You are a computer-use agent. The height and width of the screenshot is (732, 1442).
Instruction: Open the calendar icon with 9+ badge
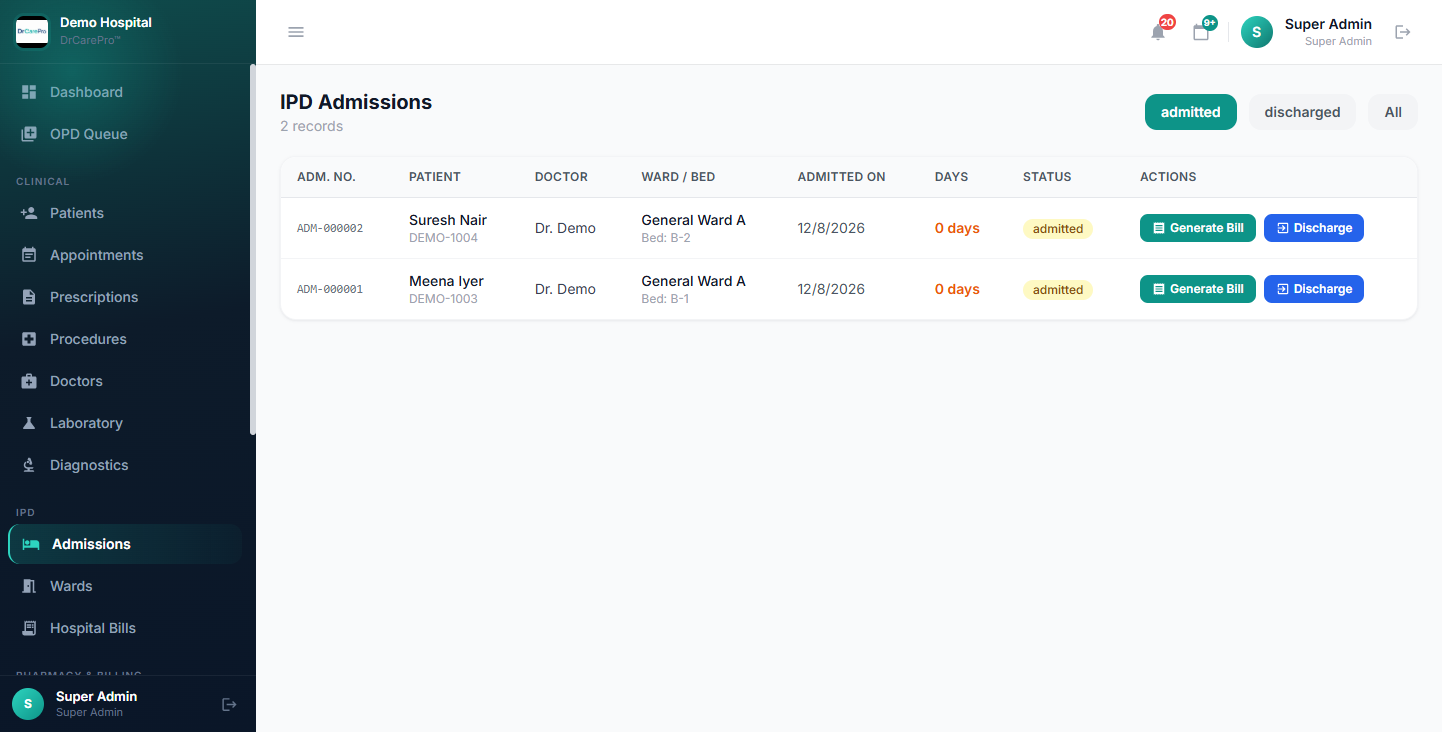point(1201,32)
